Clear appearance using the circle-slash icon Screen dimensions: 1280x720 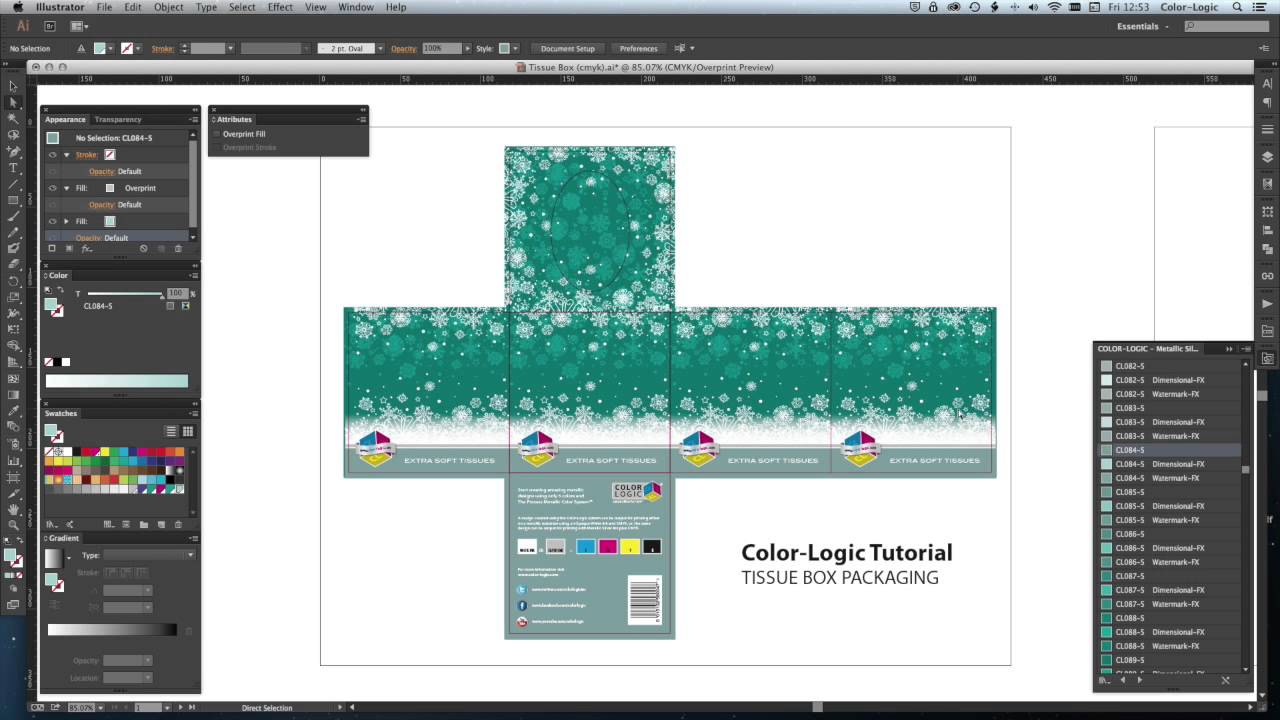tap(143, 248)
